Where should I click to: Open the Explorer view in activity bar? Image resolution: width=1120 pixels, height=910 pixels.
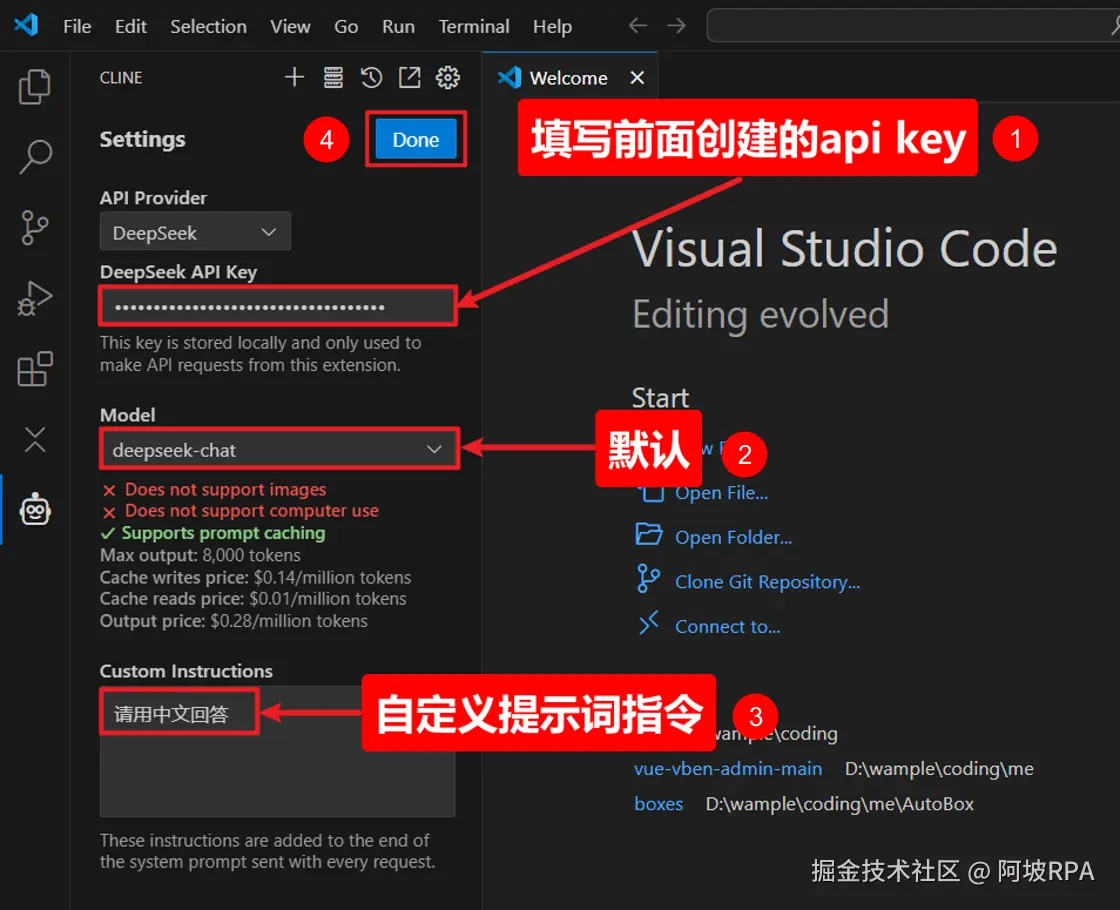click(x=34, y=86)
